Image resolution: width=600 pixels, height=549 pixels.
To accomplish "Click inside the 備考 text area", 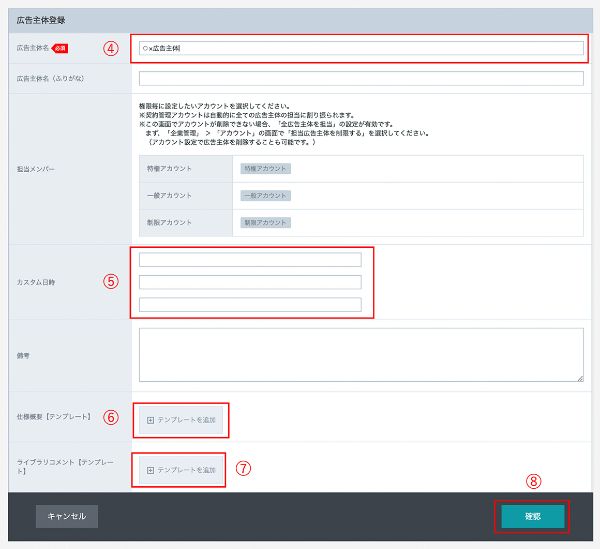I will coord(361,354).
